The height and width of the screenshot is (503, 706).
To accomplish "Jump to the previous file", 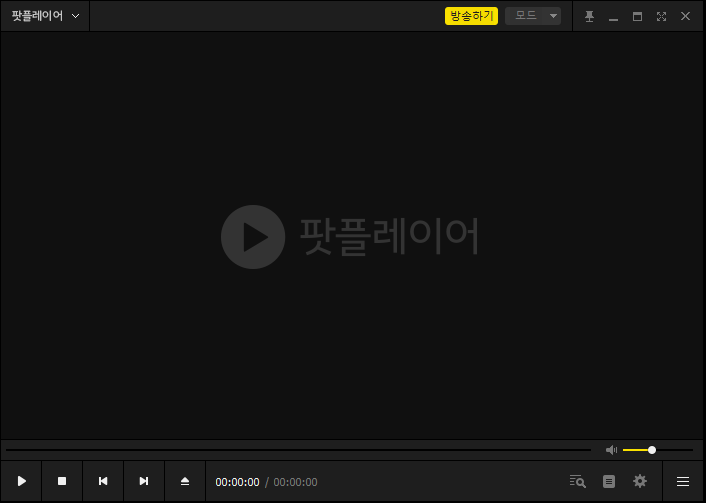I will tap(103, 481).
